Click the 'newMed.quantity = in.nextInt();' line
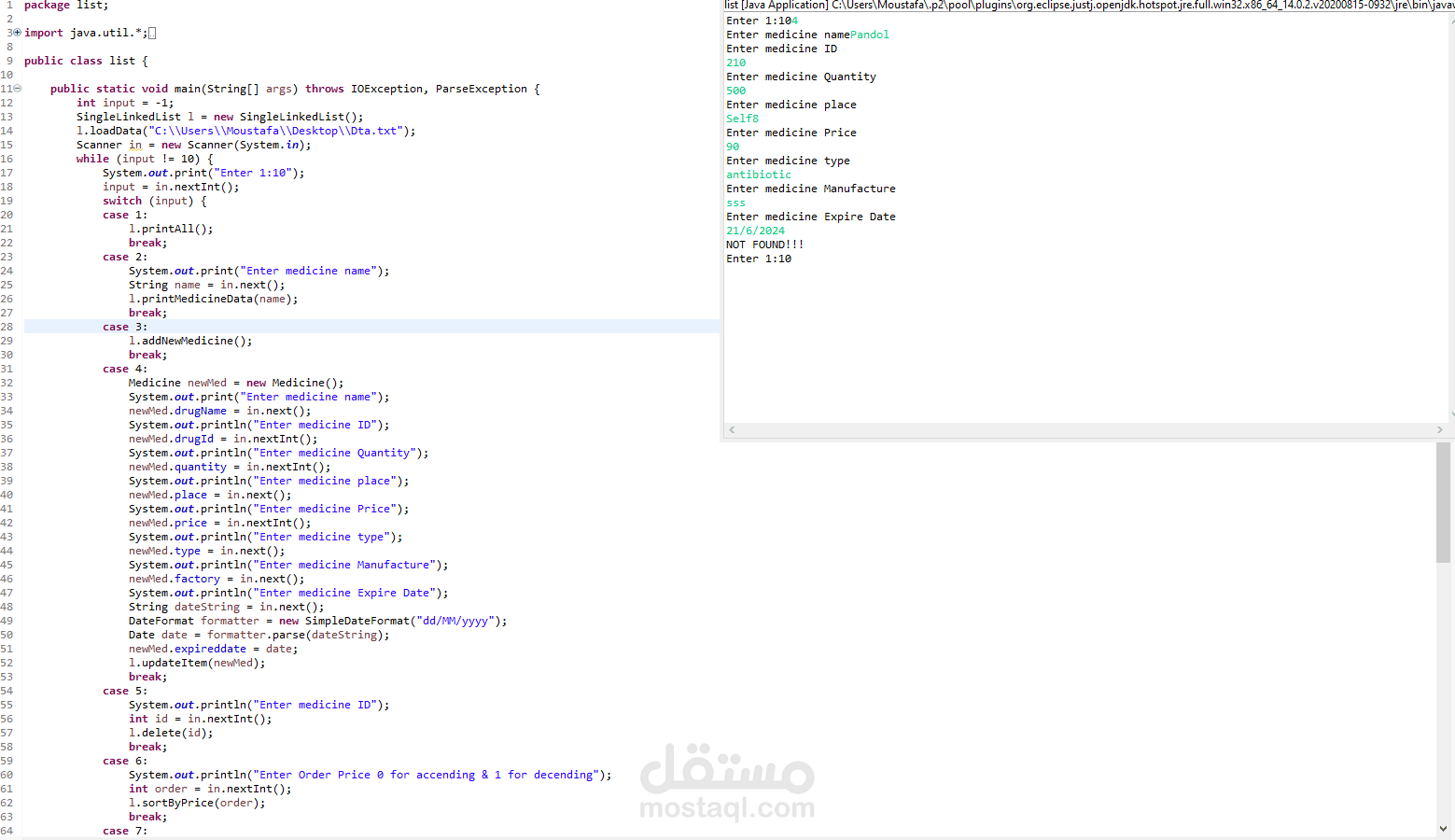Image resolution: width=1455 pixels, height=840 pixels. tap(230, 467)
